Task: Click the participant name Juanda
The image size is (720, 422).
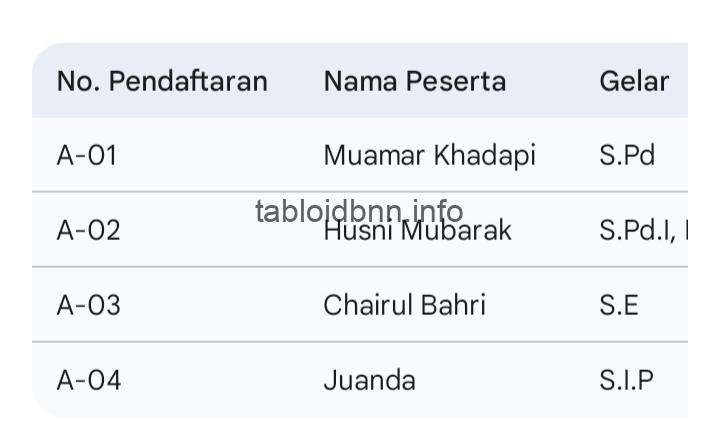Action: pyautogui.click(x=369, y=380)
